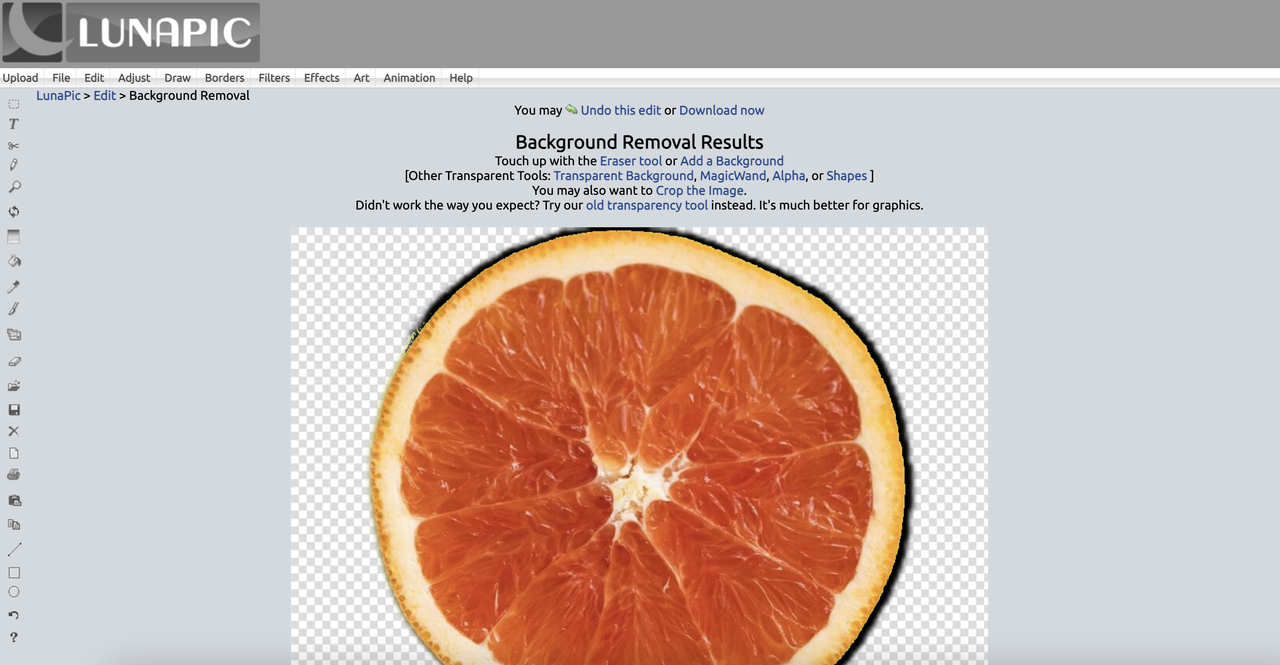This screenshot has width=1280, height=665.
Task: Click the open folder icon
Action: (x=14, y=386)
